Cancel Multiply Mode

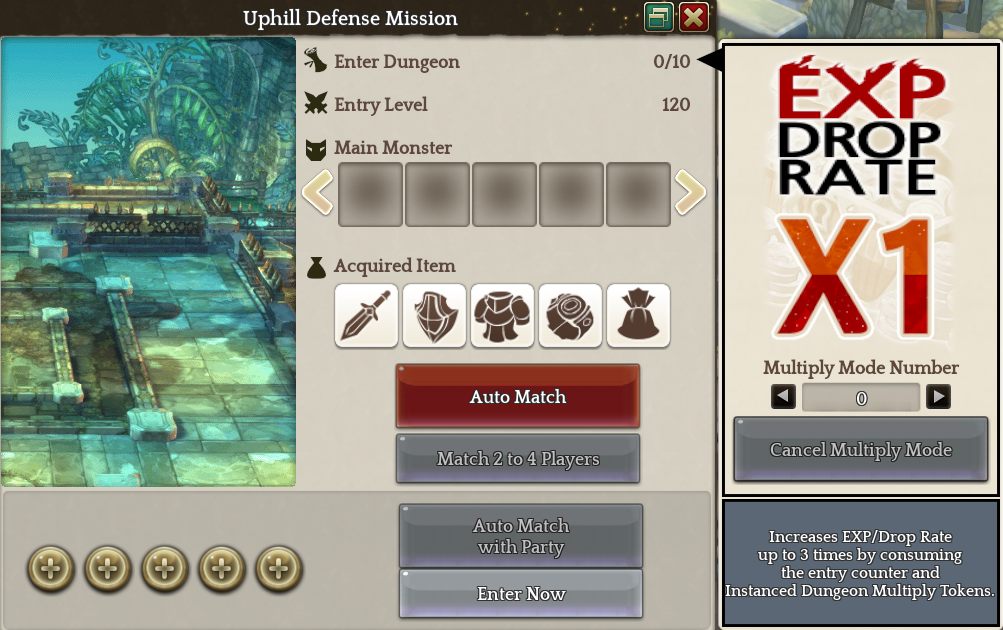point(861,449)
